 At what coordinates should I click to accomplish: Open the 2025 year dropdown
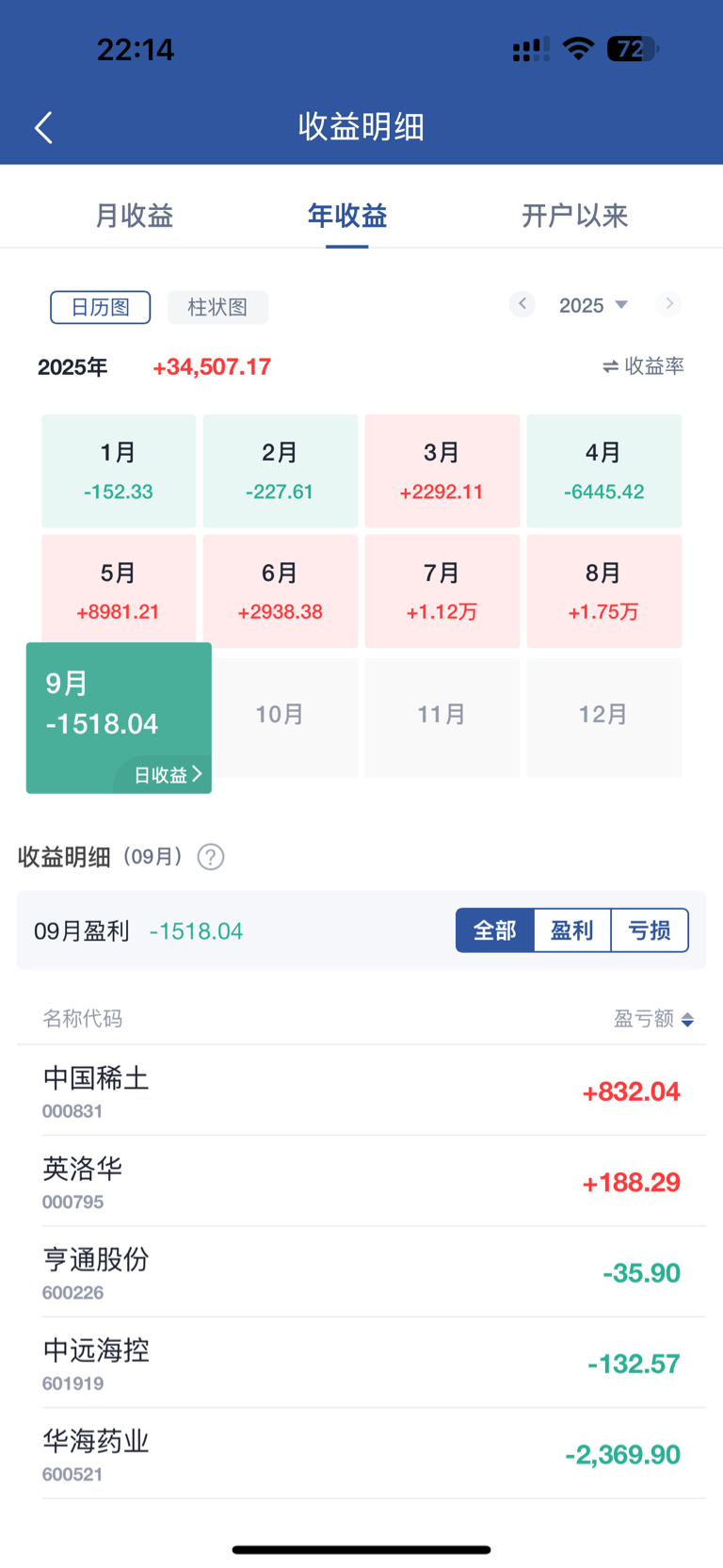tap(593, 305)
